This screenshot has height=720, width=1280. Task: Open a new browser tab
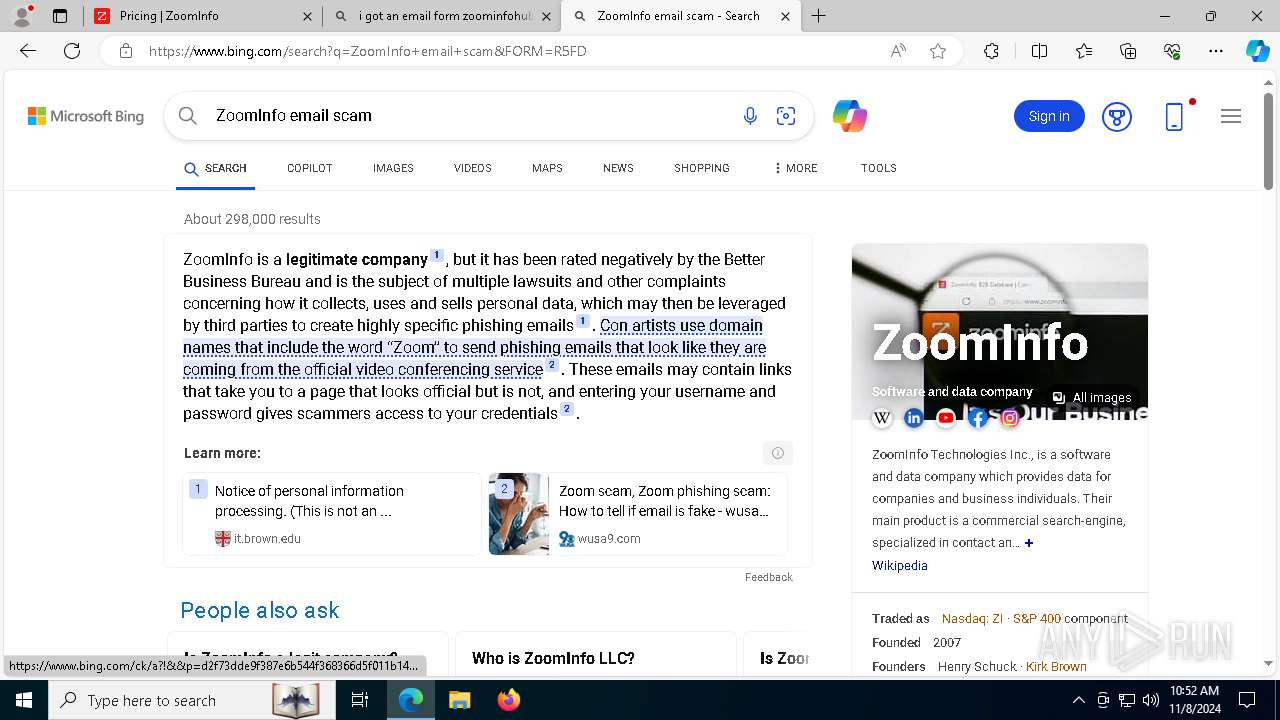819,16
